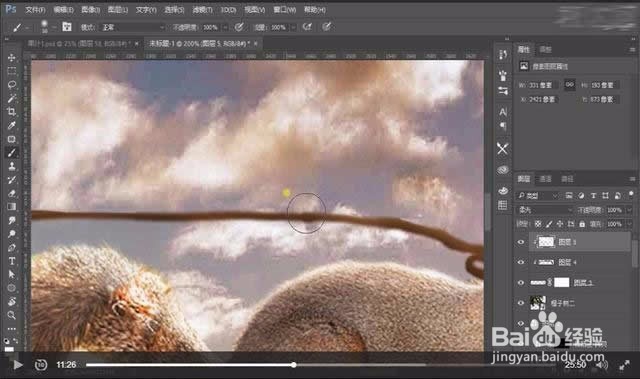The width and height of the screenshot is (640, 379).
Task: Hide the layer with white mask thumbnail
Action: point(521,282)
